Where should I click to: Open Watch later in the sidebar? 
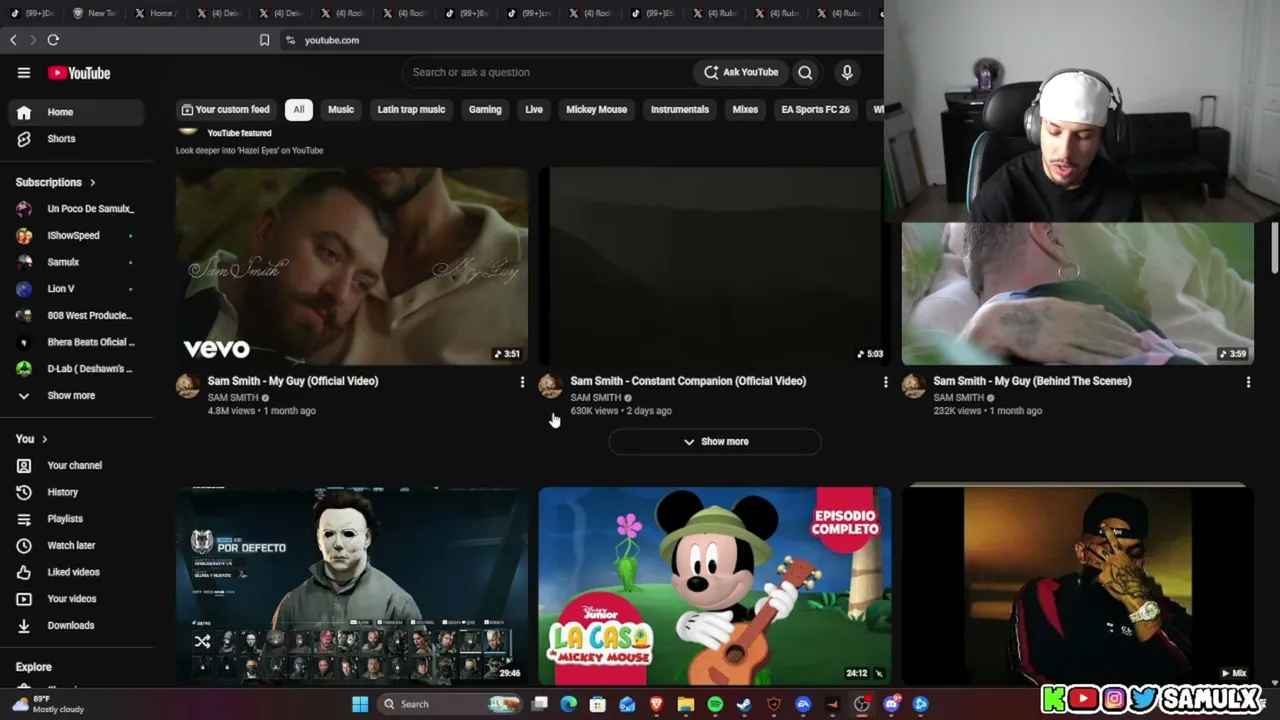76,546
